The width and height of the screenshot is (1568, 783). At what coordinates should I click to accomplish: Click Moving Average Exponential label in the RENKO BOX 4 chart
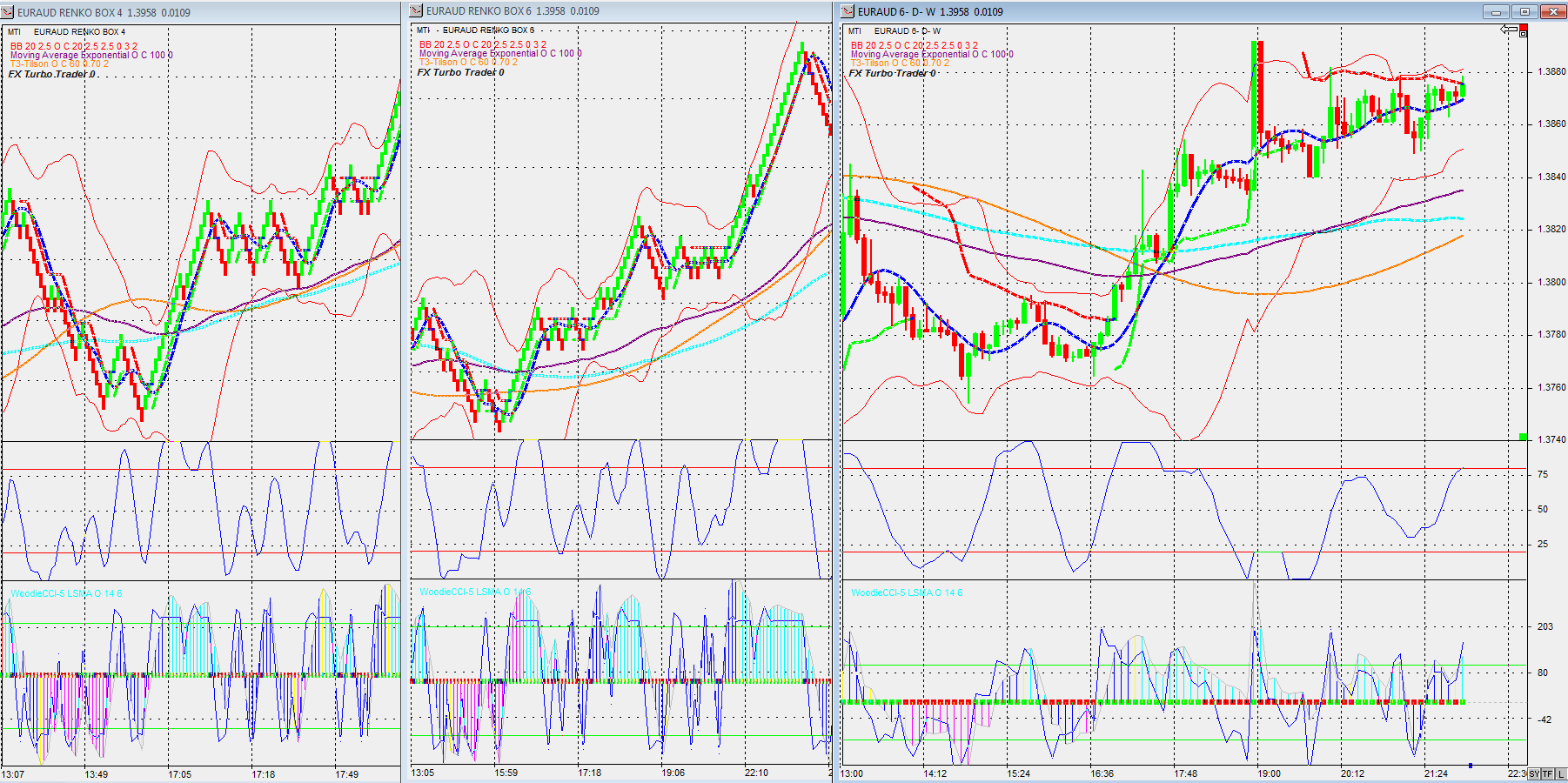[91, 55]
